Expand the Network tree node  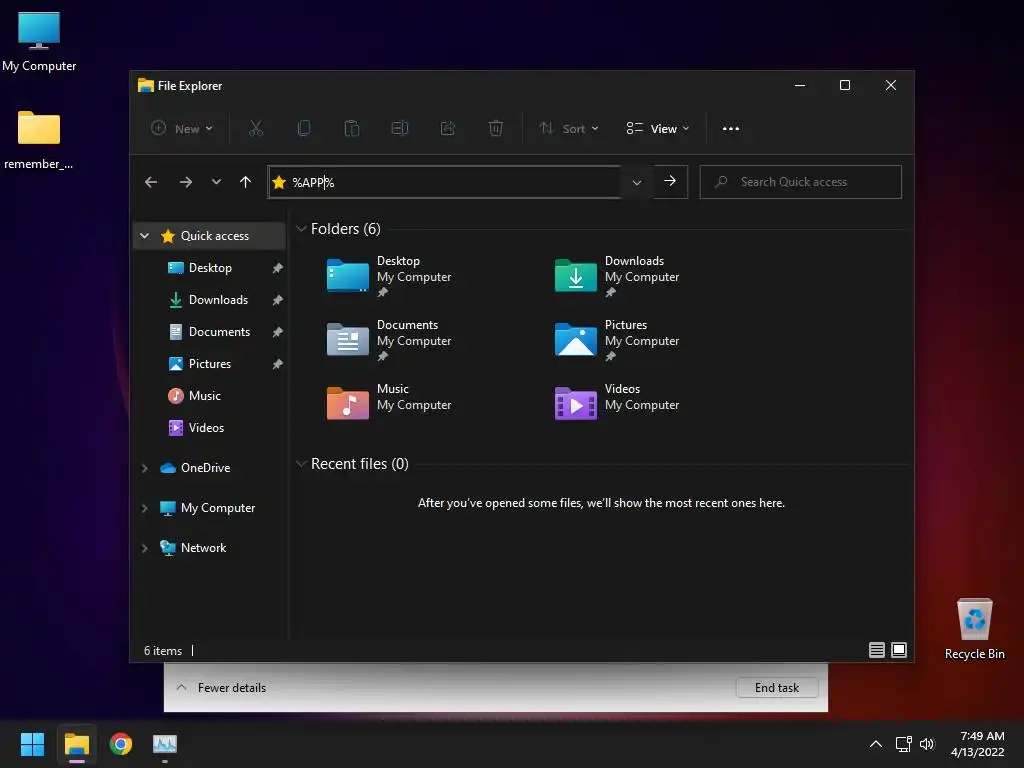pos(145,548)
